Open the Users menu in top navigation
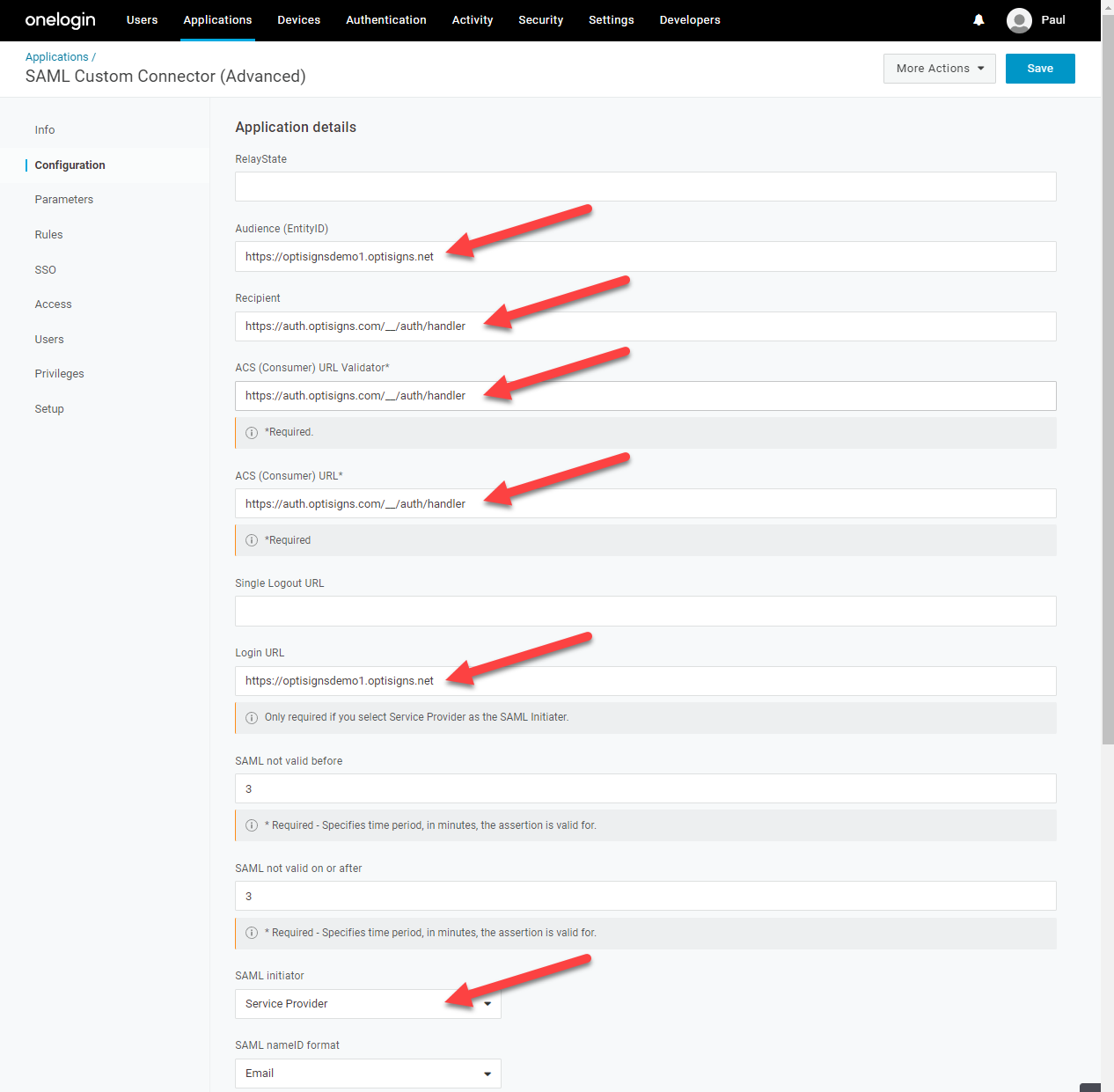 [x=142, y=20]
